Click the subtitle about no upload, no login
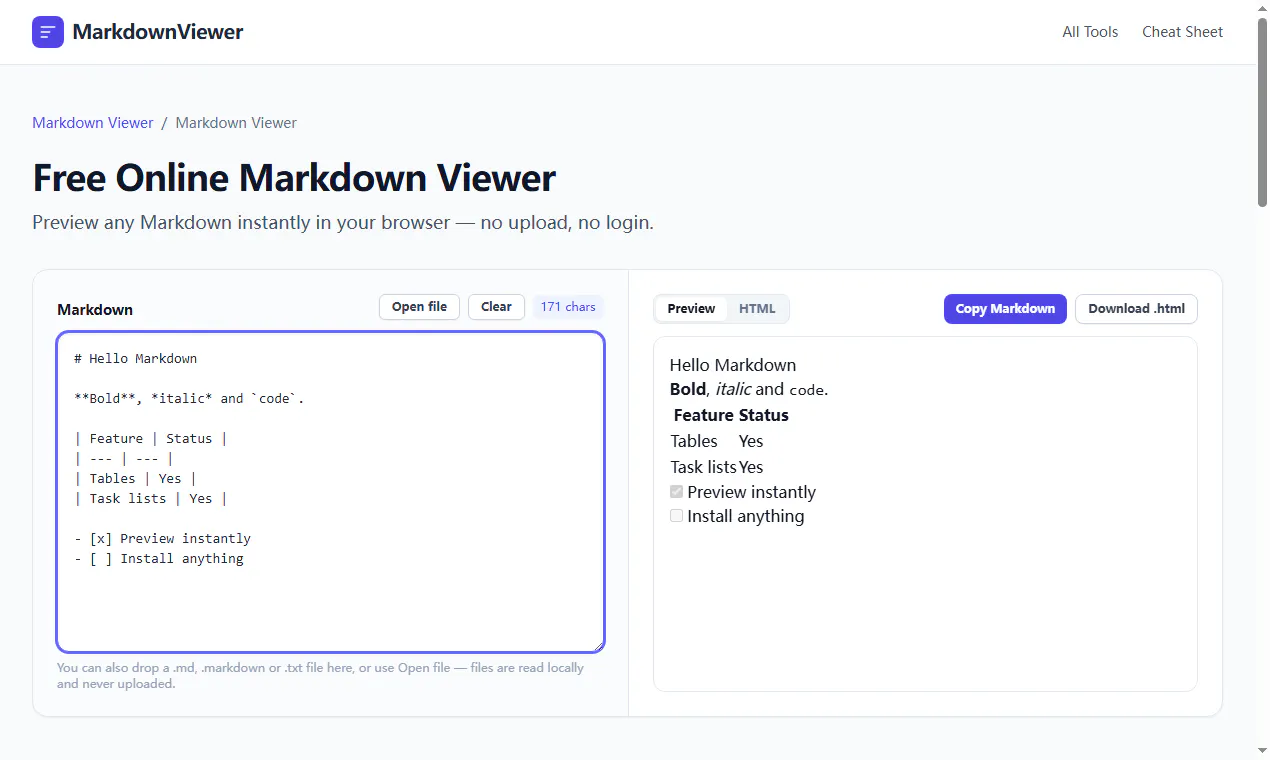 (343, 222)
